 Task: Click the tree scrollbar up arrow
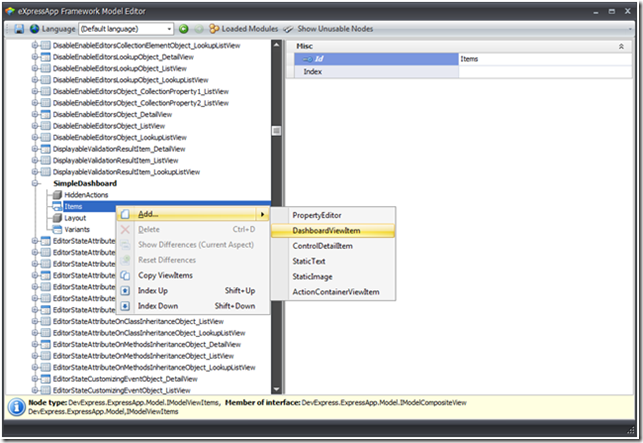tap(276, 44)
